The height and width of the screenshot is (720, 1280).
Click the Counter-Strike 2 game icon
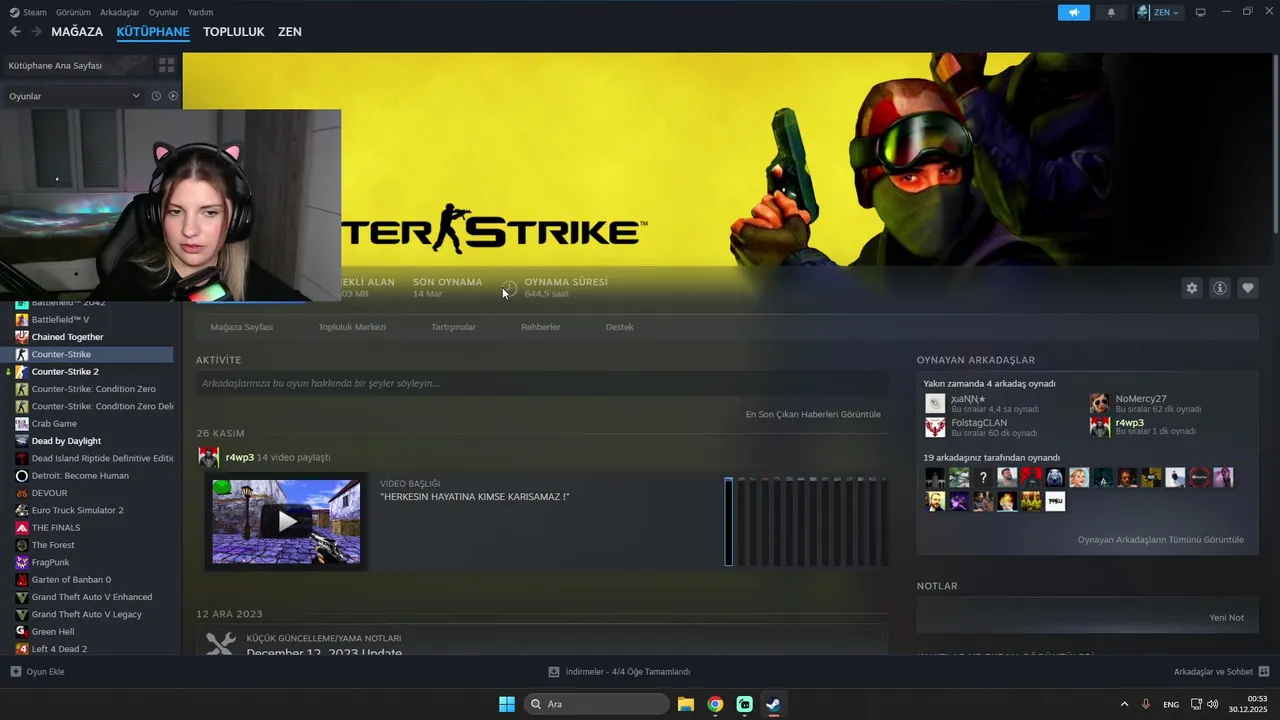(22, 372)
